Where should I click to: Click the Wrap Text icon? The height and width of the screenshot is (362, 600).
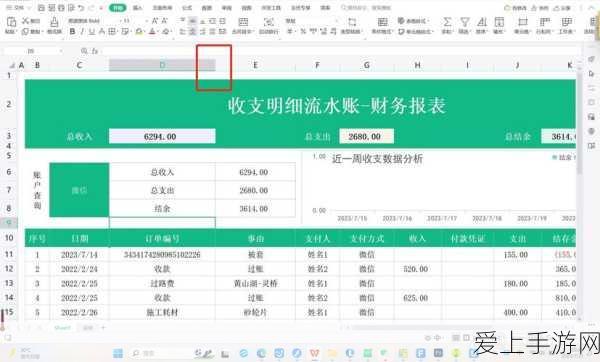click(x=269, y=22)
